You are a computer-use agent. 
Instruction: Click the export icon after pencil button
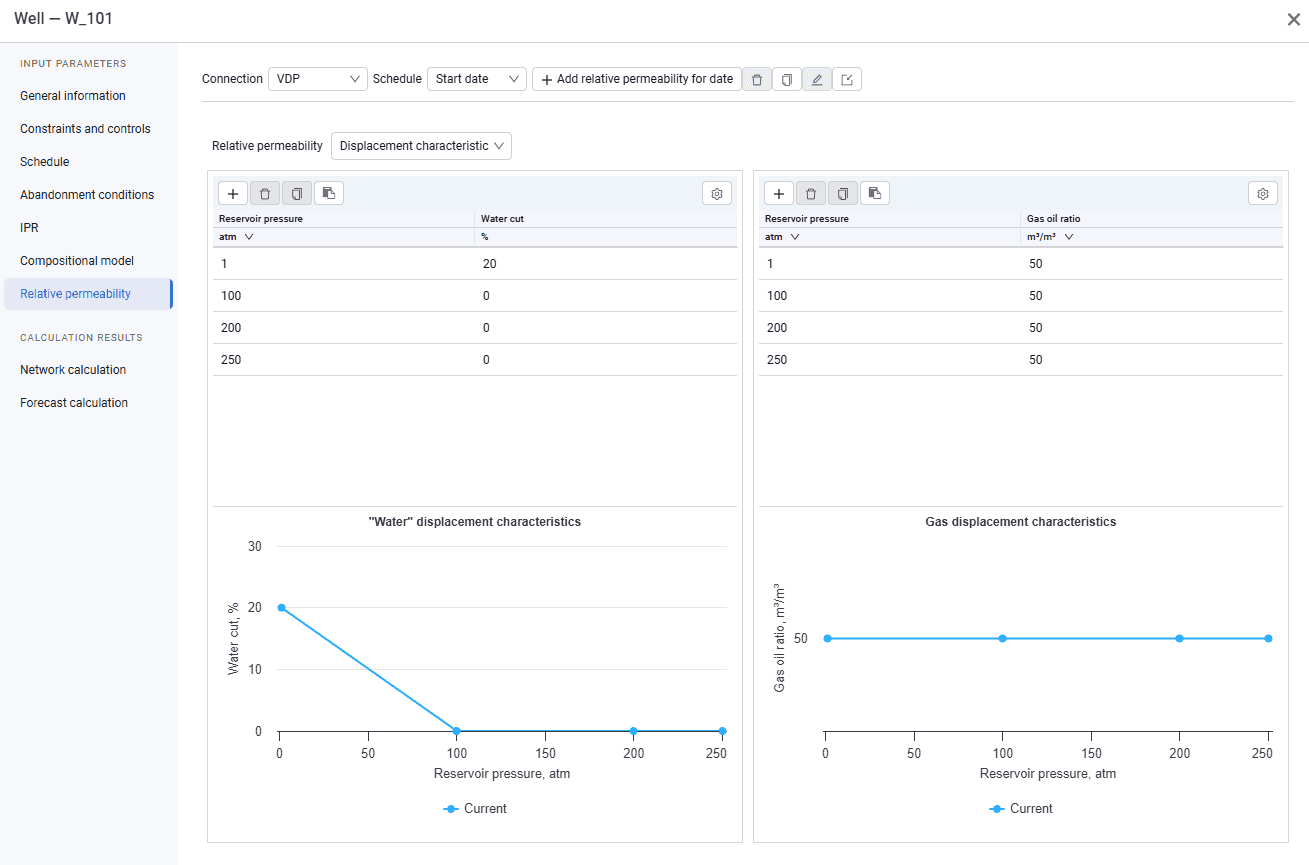[847, 79]
